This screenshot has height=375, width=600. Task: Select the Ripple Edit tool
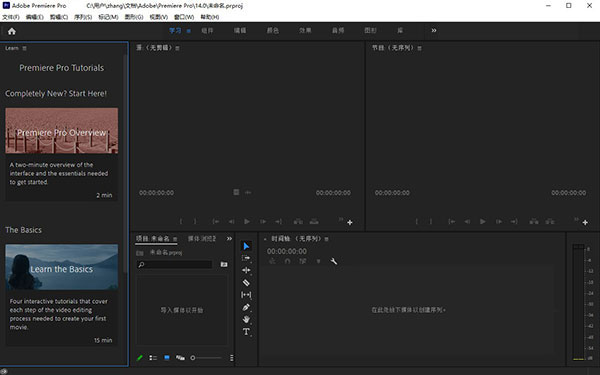click(x=246, y=270)
